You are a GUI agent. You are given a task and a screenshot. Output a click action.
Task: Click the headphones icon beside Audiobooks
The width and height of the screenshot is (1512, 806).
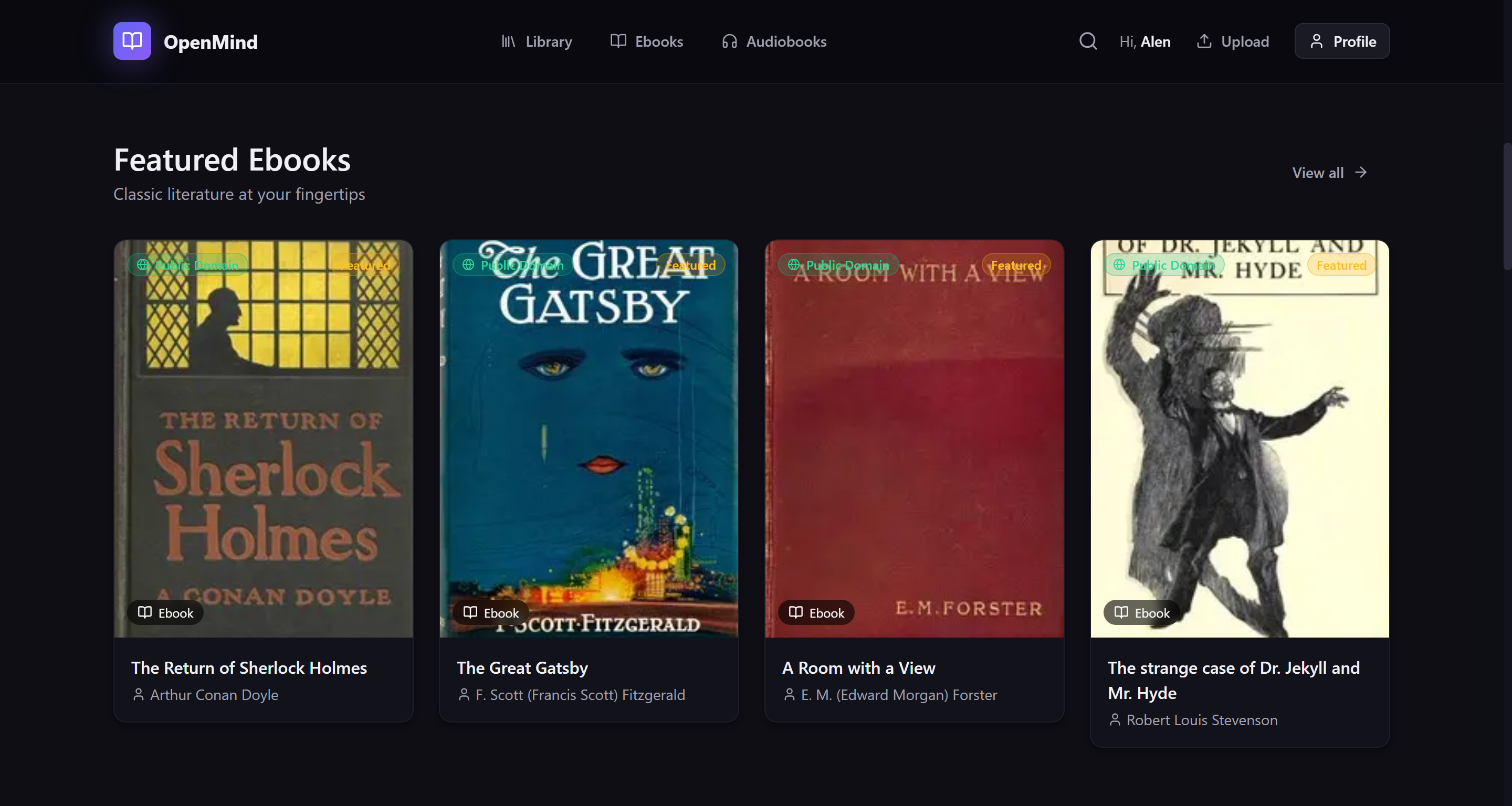point(730,41)
